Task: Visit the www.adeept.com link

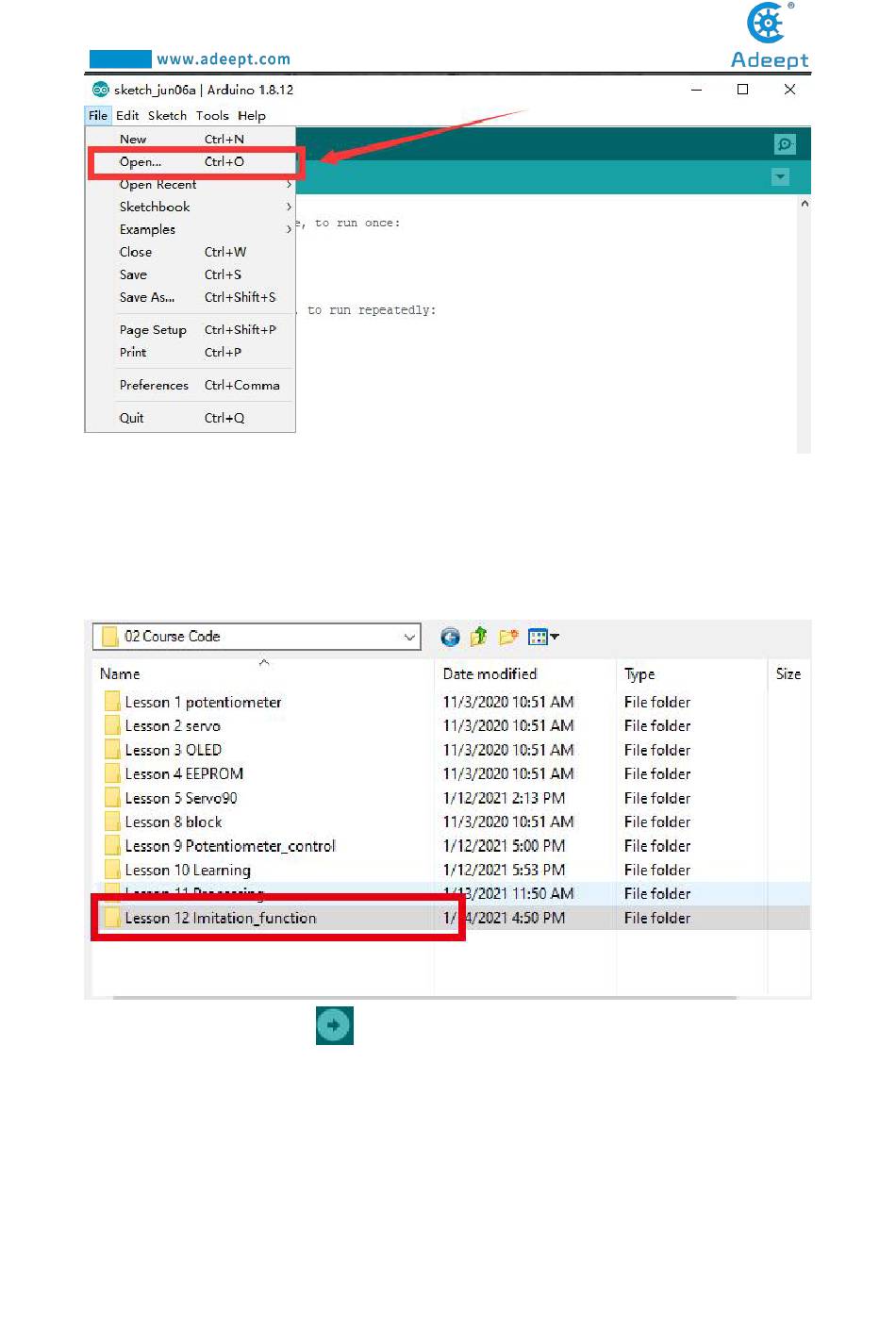Action: tap(224, 59)
